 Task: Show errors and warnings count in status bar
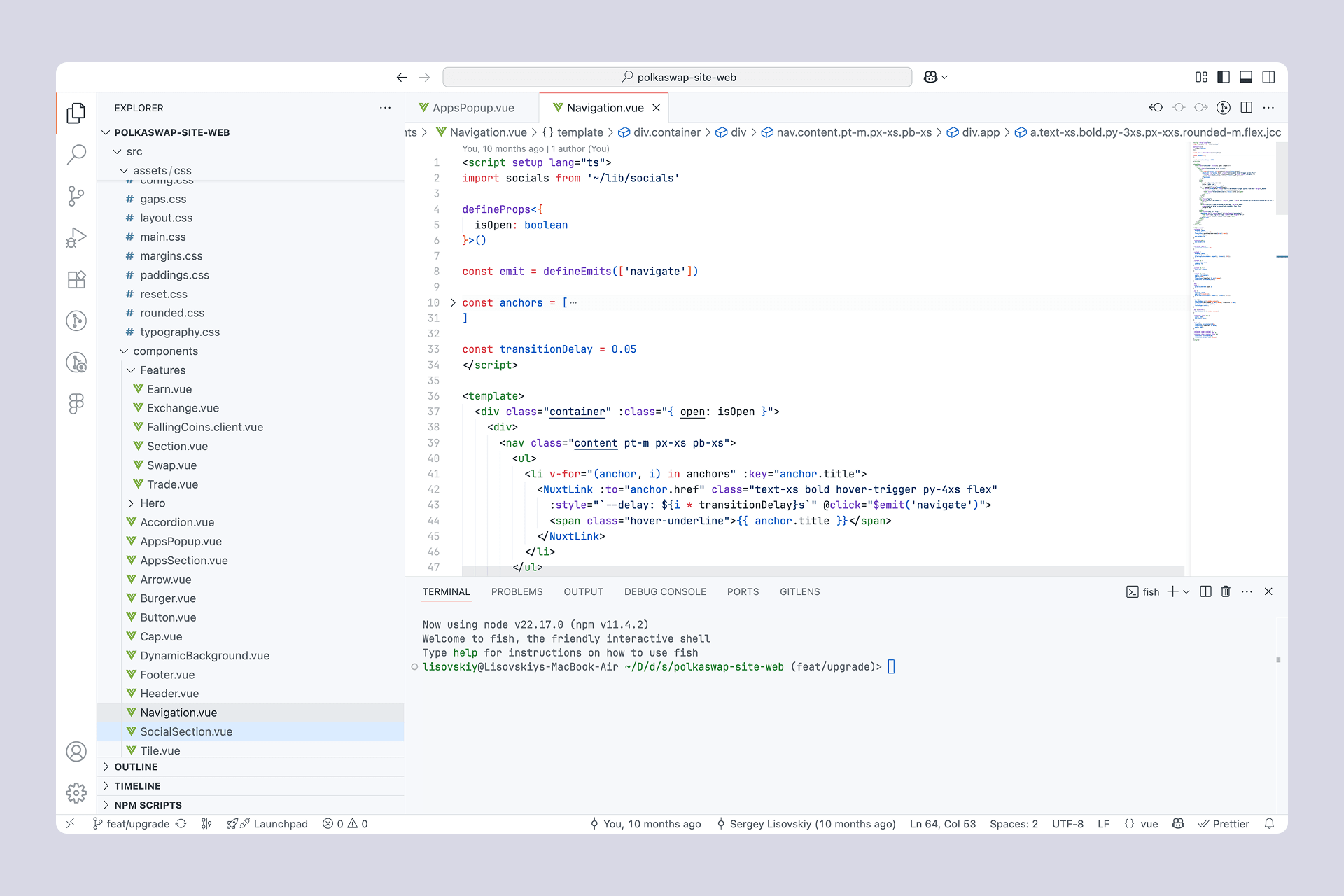pos(345,824)
